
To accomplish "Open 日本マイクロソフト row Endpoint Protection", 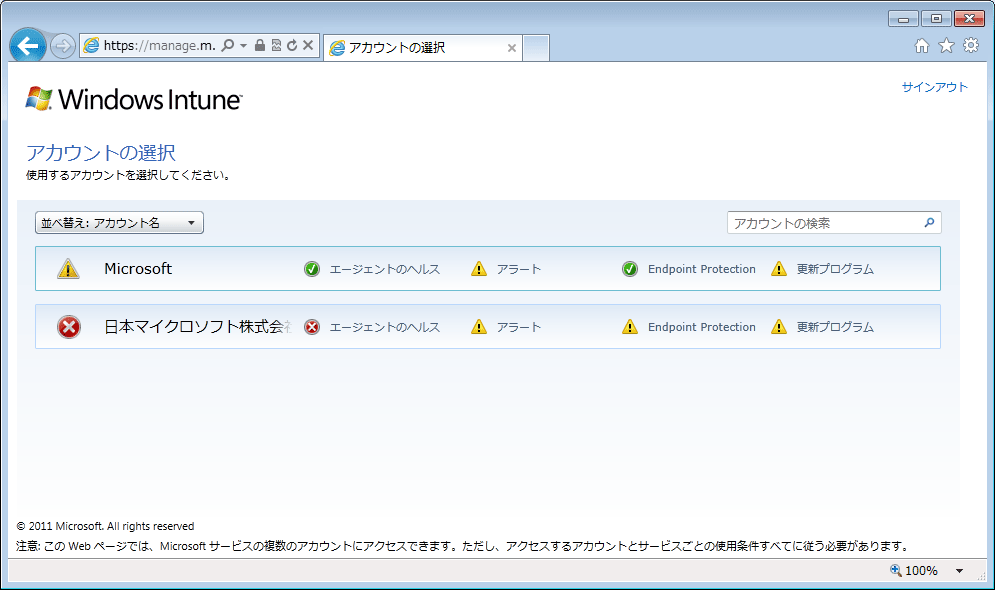I will click(x=702, y=327).
